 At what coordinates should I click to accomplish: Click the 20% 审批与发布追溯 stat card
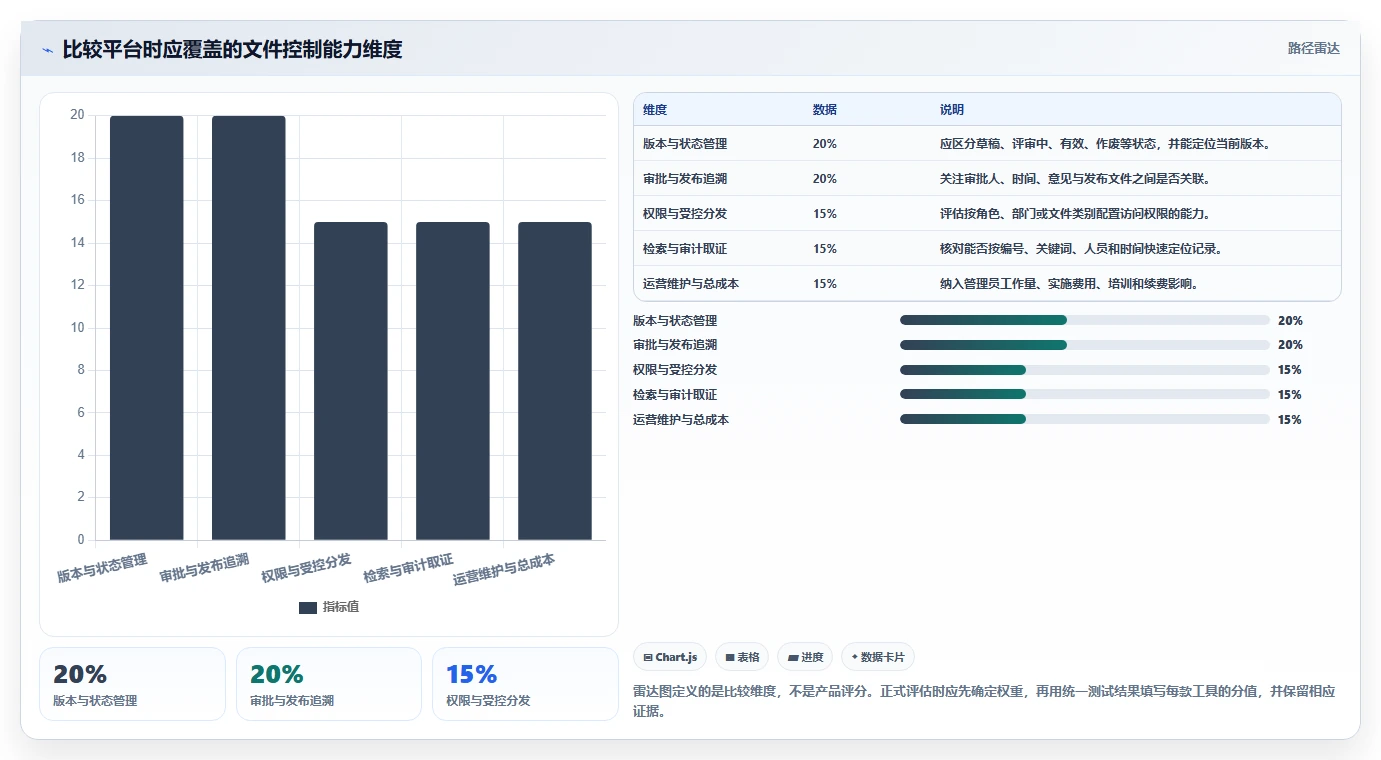tap(329, 684)
